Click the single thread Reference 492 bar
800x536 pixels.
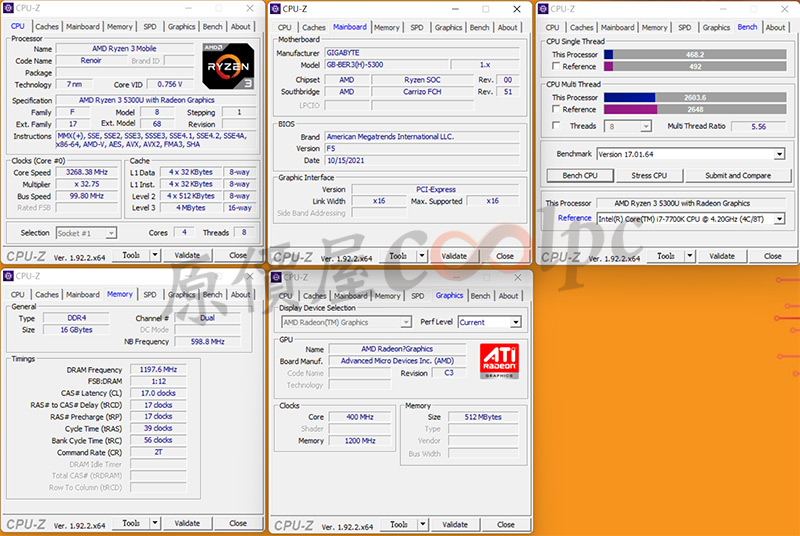point(695,66)
